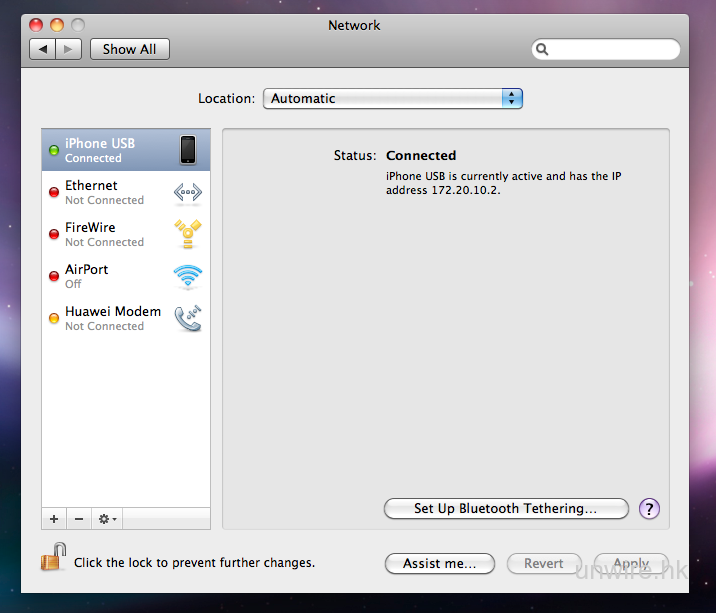Click the iPhone USB device icon
The width and height of the screenshot is (716, 613).
(x=187, y=150)
